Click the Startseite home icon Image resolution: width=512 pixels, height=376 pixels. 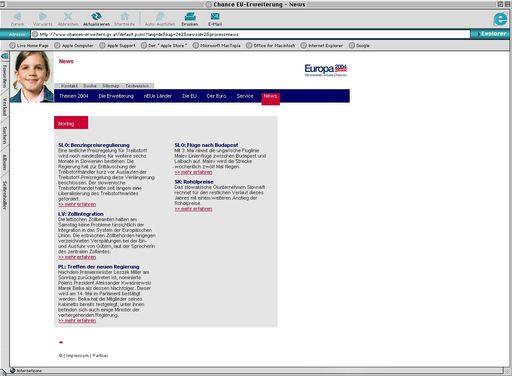click(x=125, y=16)
